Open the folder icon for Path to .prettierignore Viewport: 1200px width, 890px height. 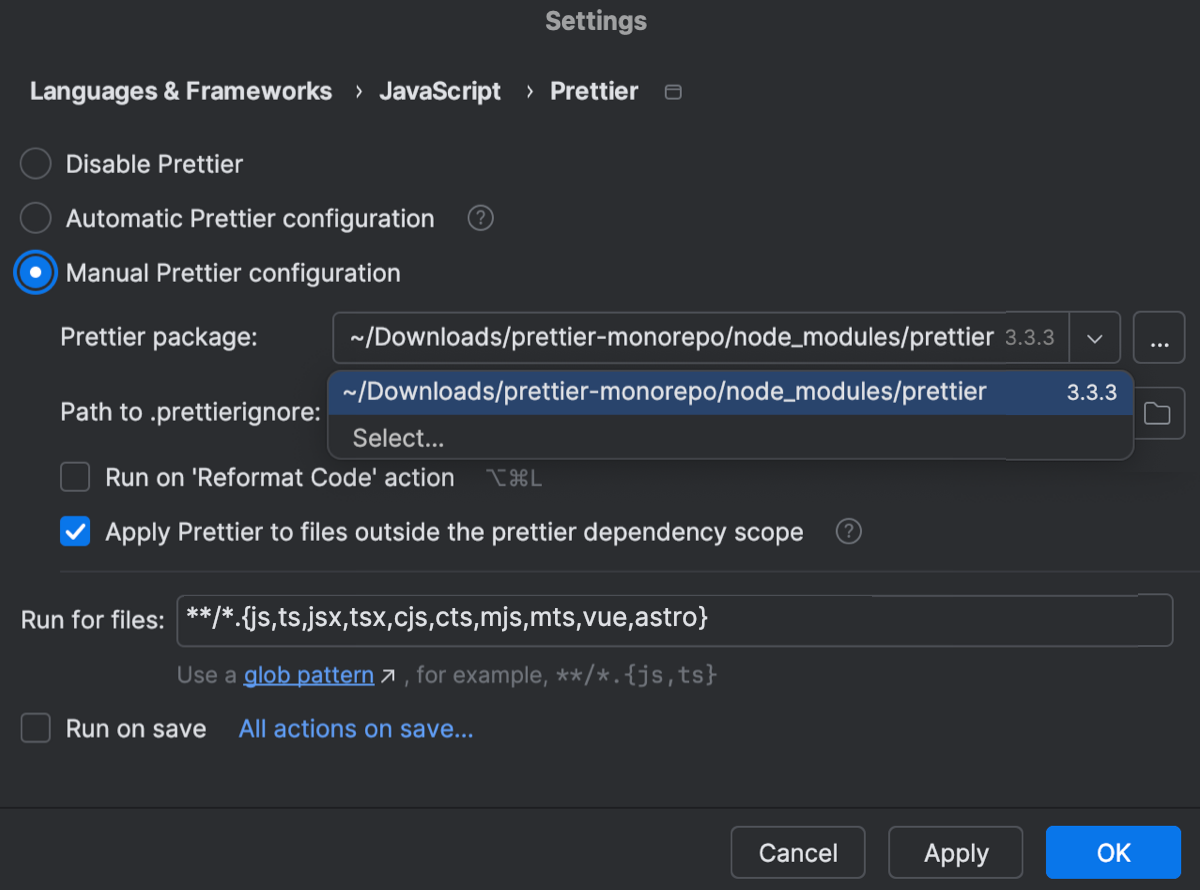pyautogui.click(x=1158, y=412)
